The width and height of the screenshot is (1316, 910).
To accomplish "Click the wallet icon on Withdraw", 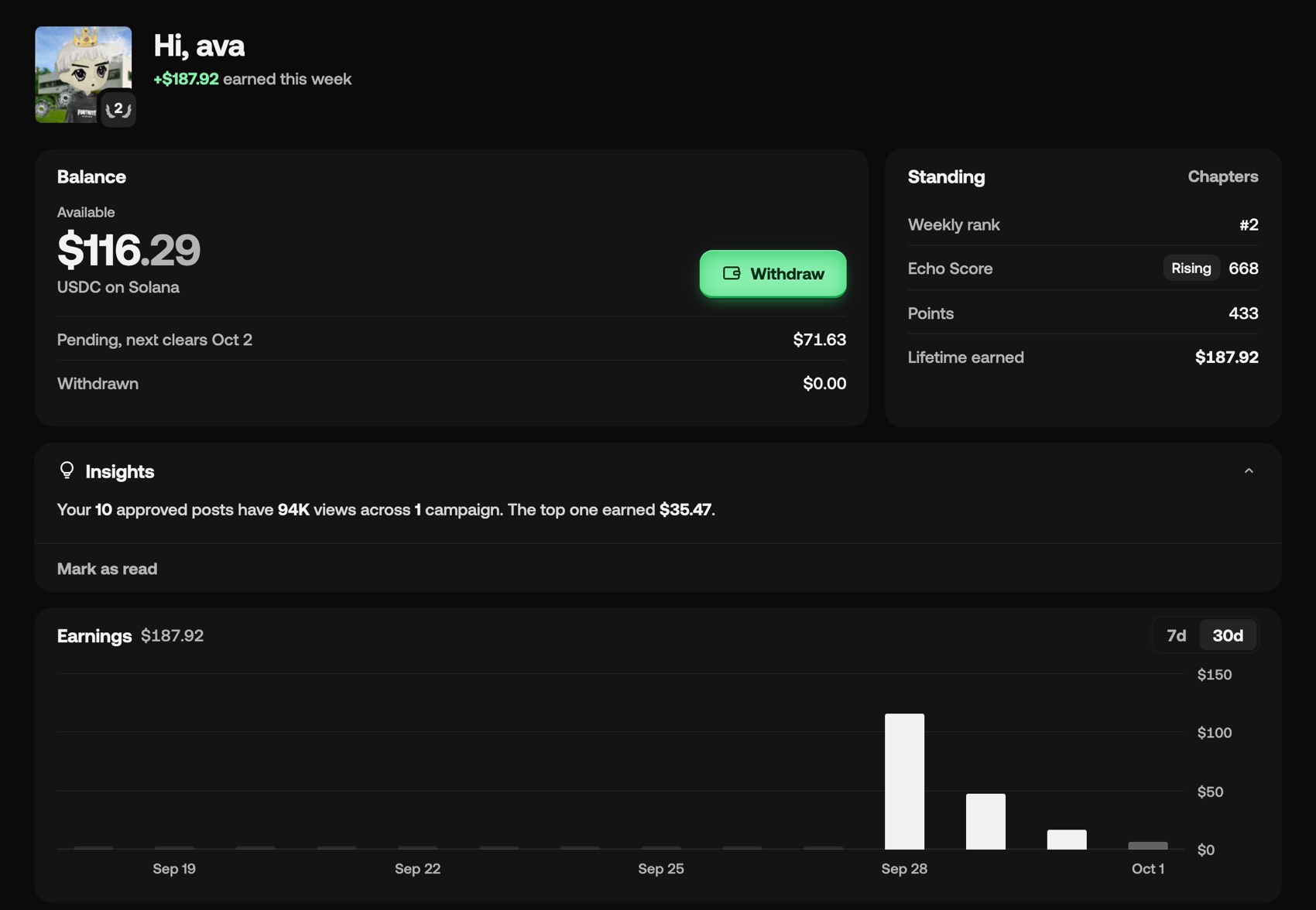I will [732, 273].
